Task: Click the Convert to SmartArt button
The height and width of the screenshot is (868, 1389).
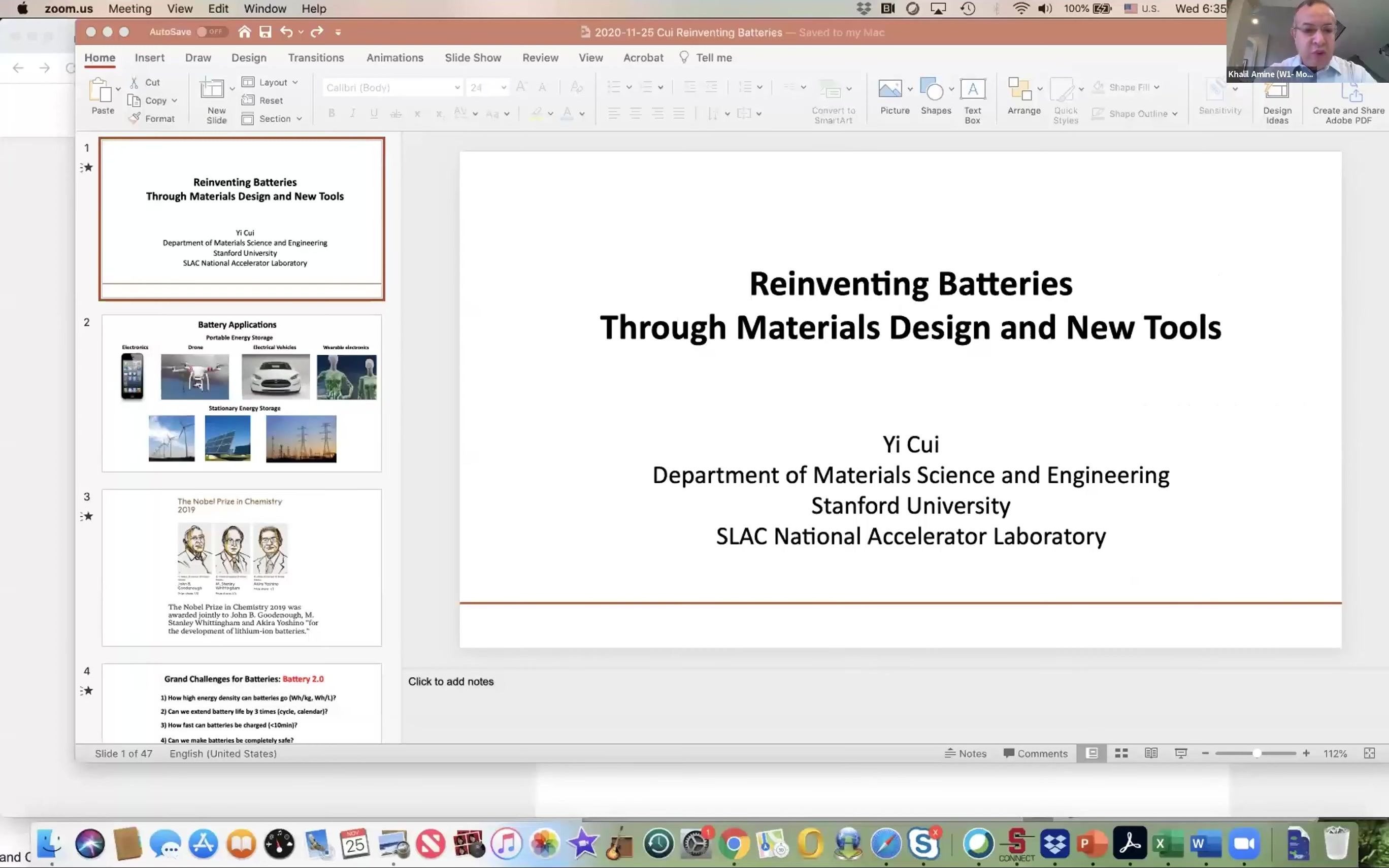Action: pyautogui.click(x=834, y=101)
